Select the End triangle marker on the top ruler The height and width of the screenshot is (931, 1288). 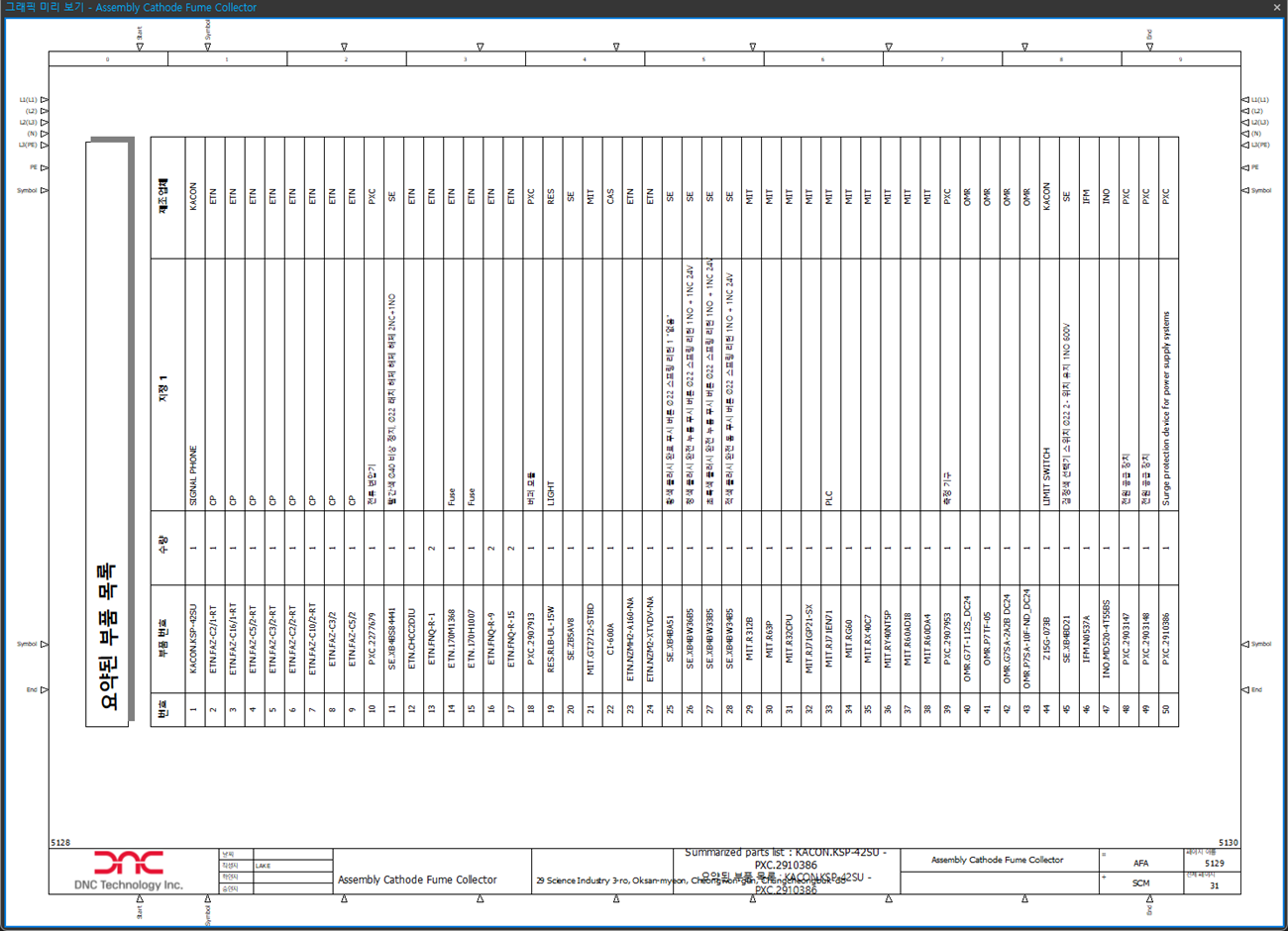click(x=1149, y=47)
